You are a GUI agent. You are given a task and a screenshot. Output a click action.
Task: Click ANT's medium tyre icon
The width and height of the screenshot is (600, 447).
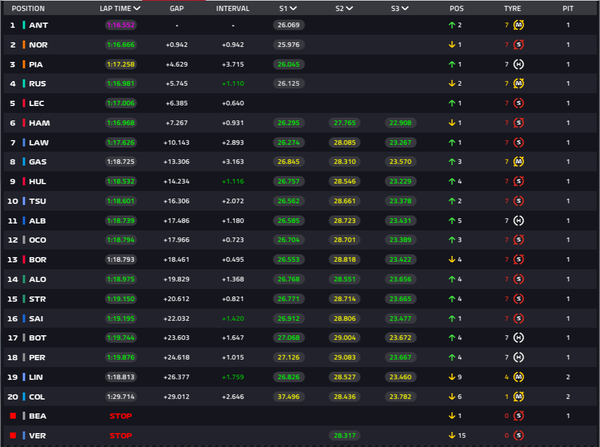[518, 25]
